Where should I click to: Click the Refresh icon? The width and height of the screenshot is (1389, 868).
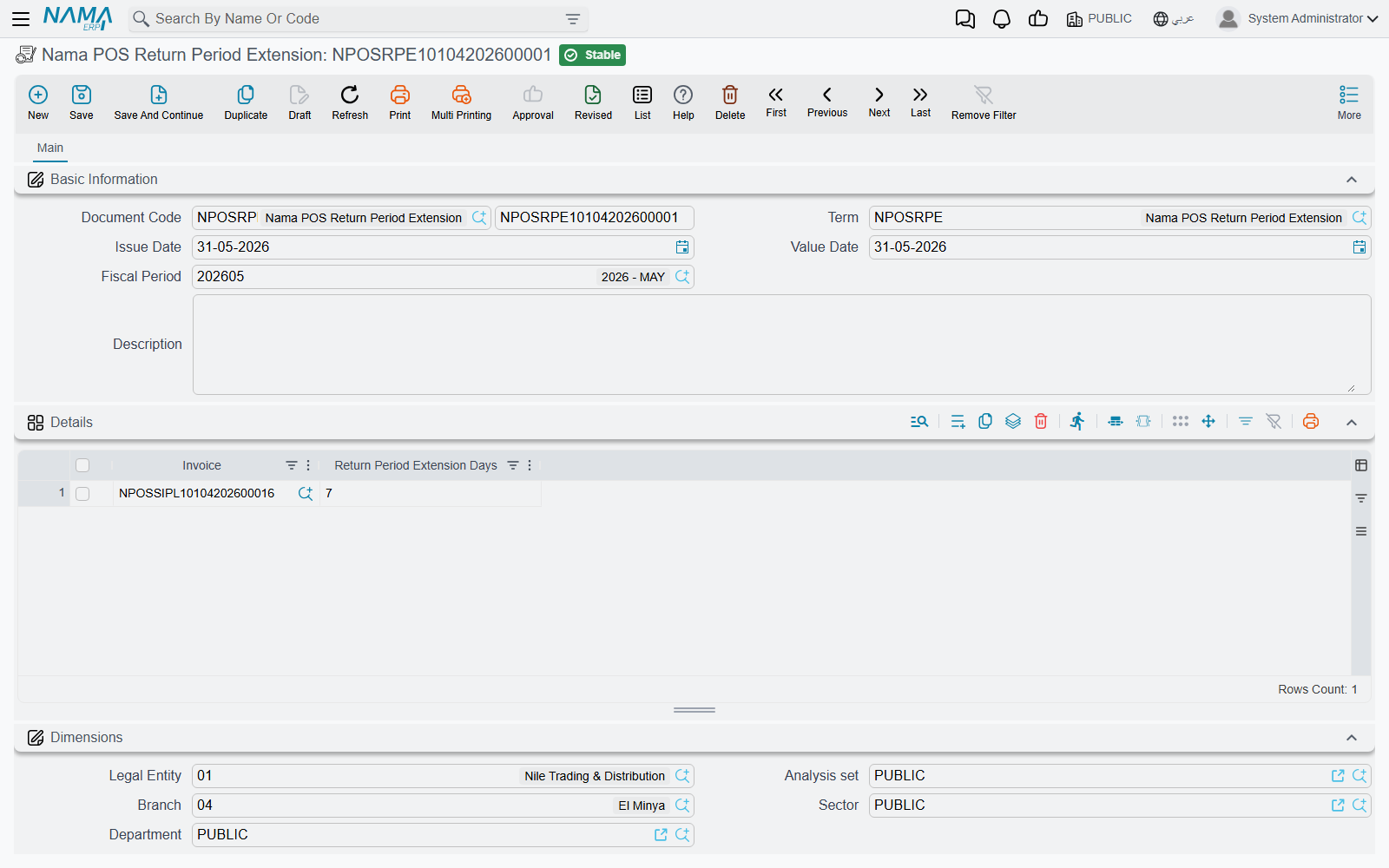pos(350,95)
